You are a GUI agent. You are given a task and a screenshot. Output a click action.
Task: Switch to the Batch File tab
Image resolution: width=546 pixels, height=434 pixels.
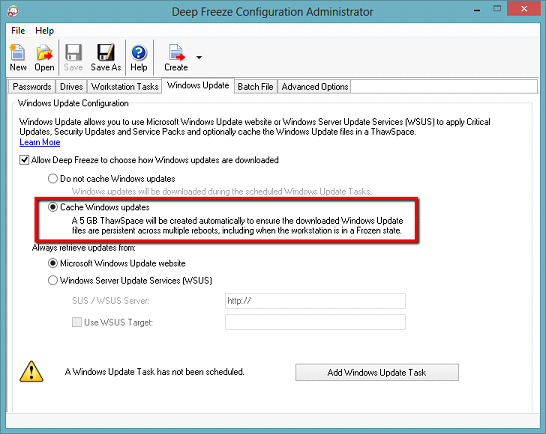pos(255,86)
